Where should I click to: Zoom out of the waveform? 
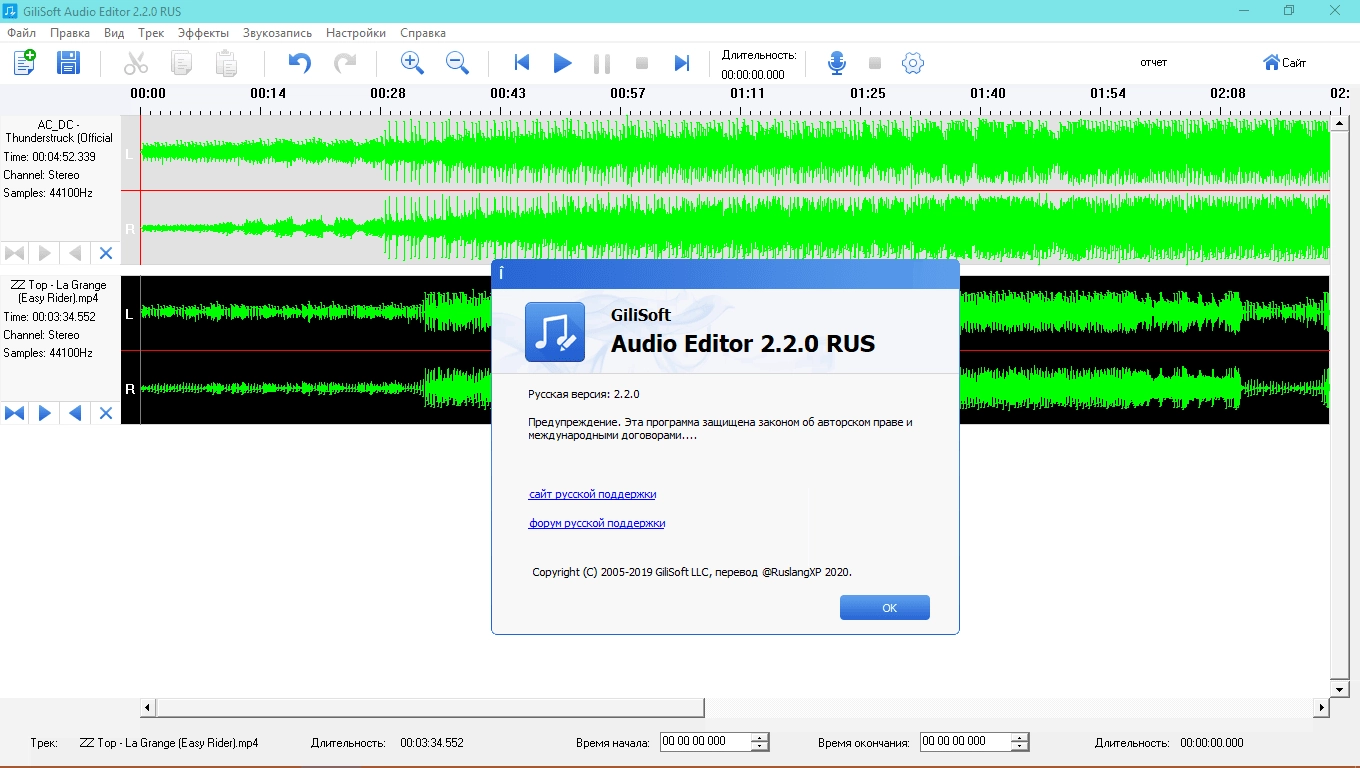tap(457, 63)
